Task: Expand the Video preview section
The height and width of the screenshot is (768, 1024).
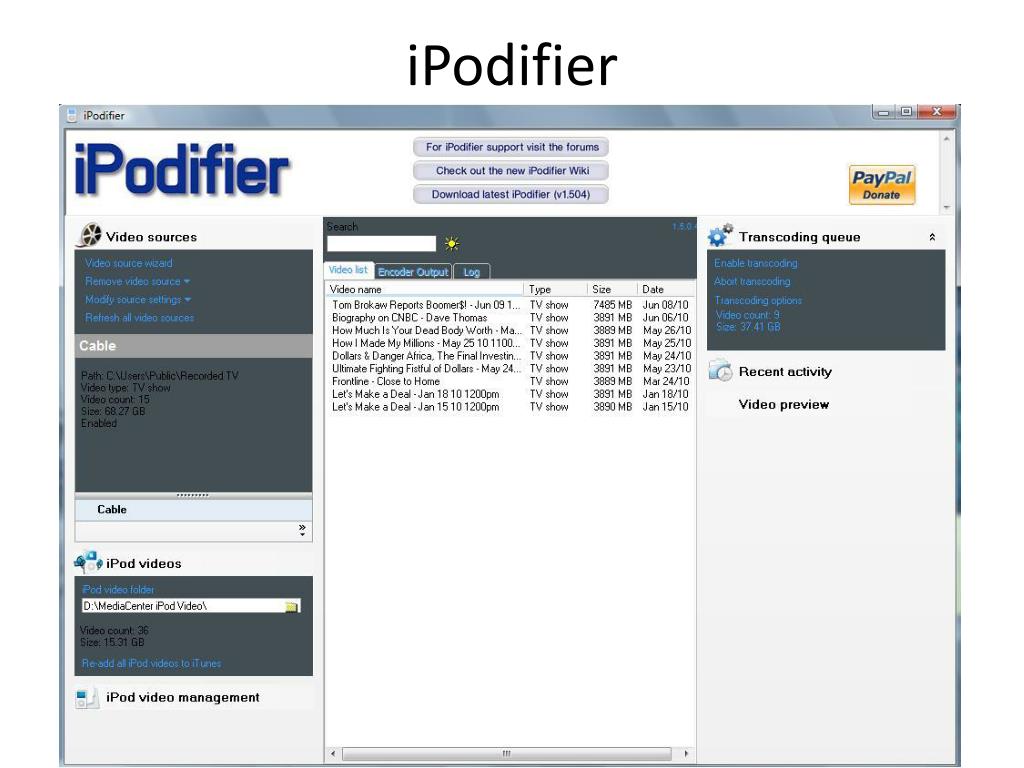Action: point(784,404)
